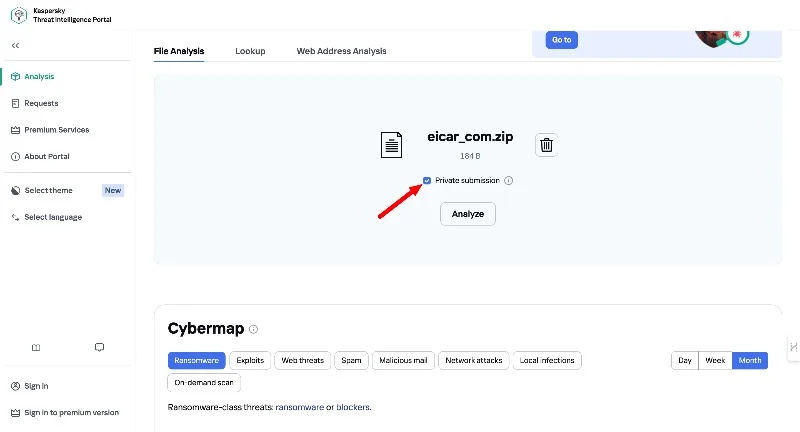Delete the uploaded file with trash icon
The height and width of the screenshot is (432, 800).
(x=546, y=145)
